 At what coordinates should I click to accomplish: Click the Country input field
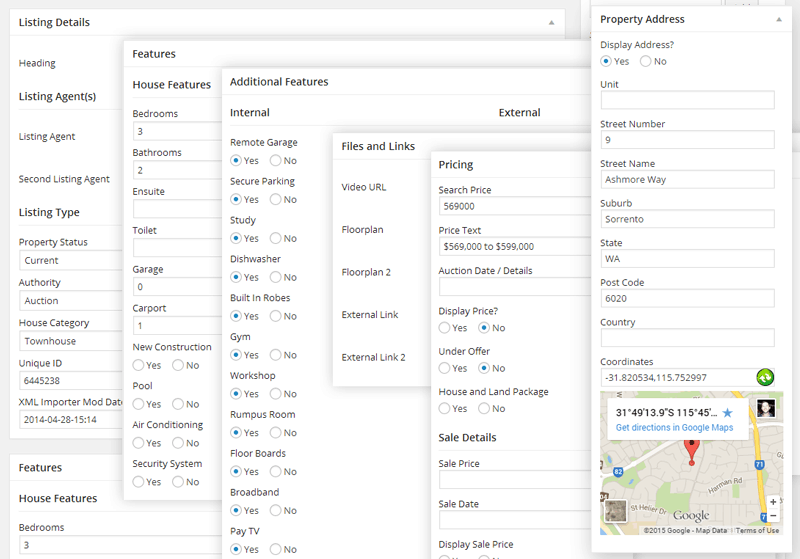tap(687, 338)
